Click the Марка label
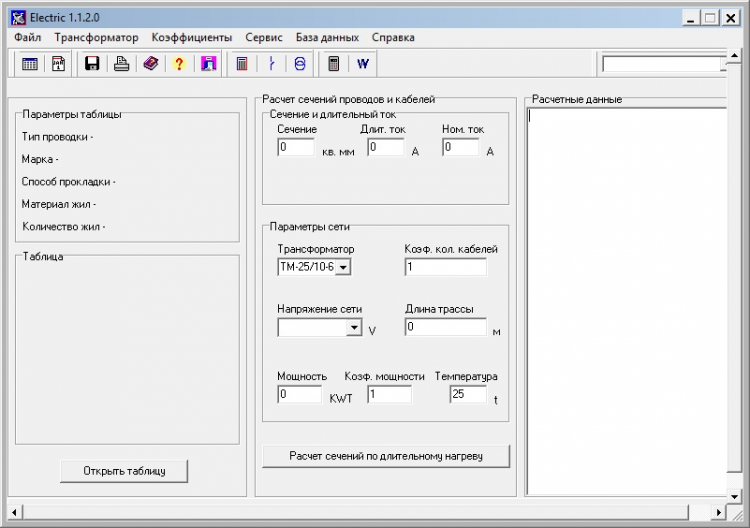750x528 pixels. 40,159
